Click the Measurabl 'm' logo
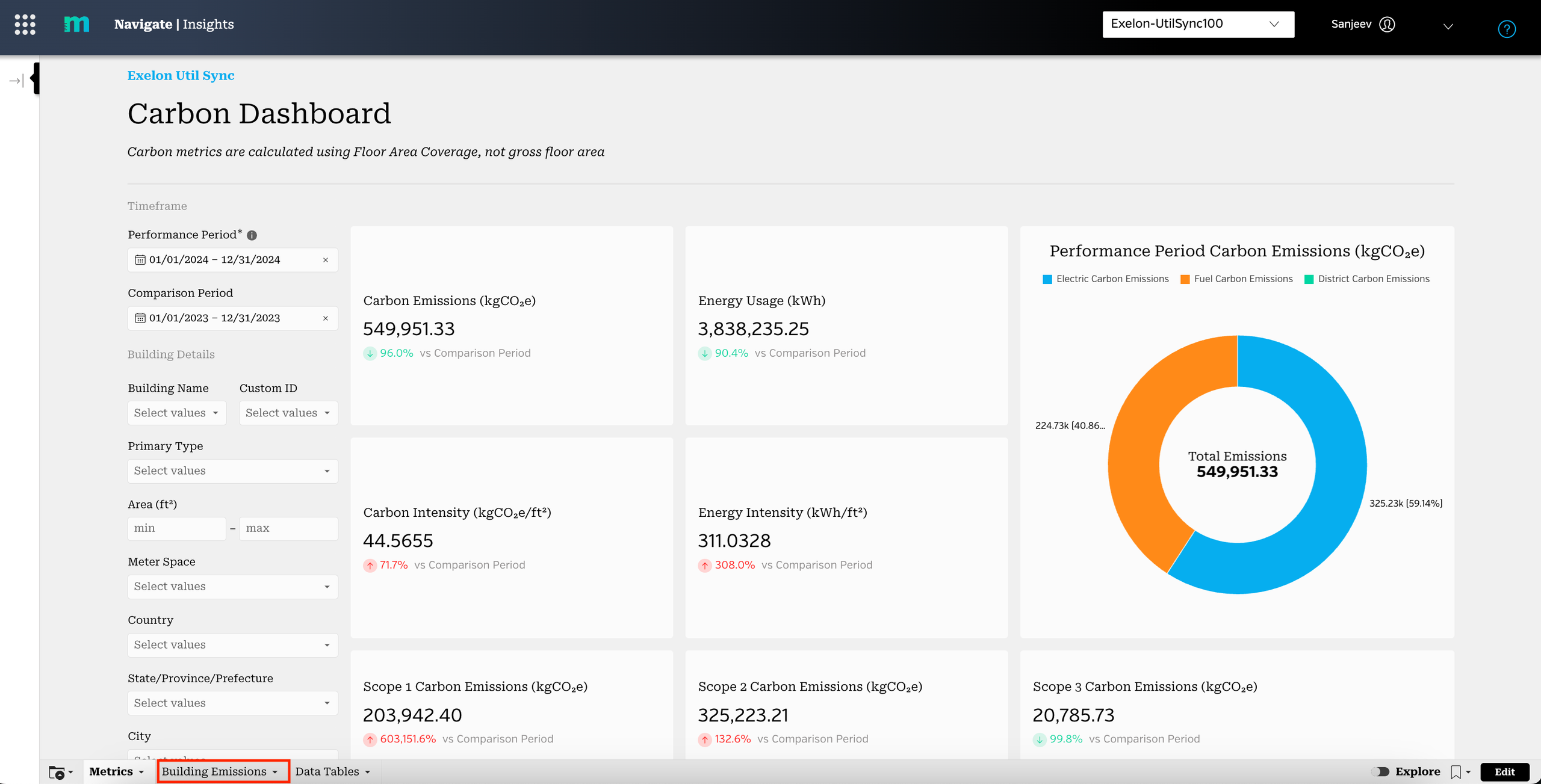 (x=76, y=24)
